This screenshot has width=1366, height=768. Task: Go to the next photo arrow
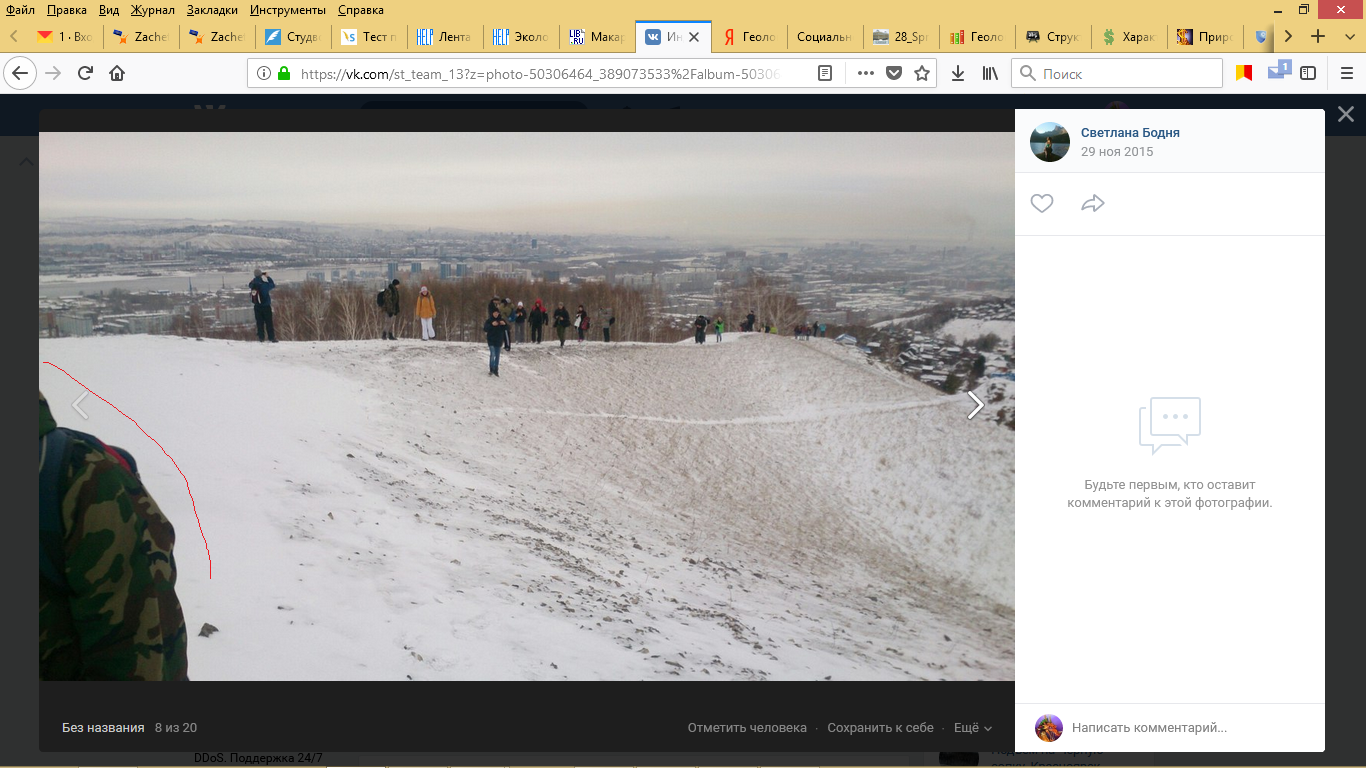pyautogui.click(x=975, y=405)
